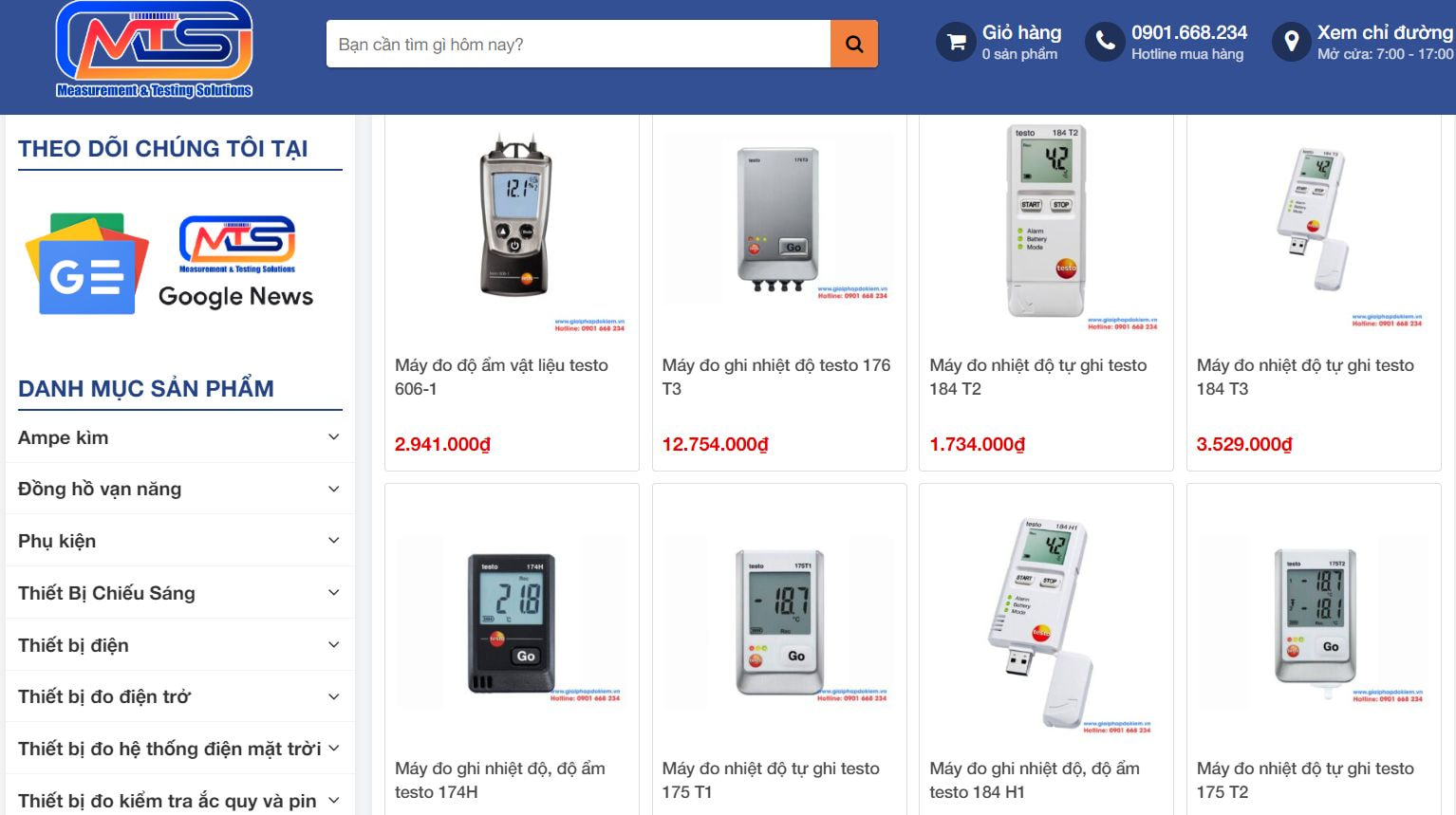Viewport: 1456px width, 815px height.
Task: Open Máy đo ghi nhiệt độ testo 176 T3 link
Action: (775, 377)
